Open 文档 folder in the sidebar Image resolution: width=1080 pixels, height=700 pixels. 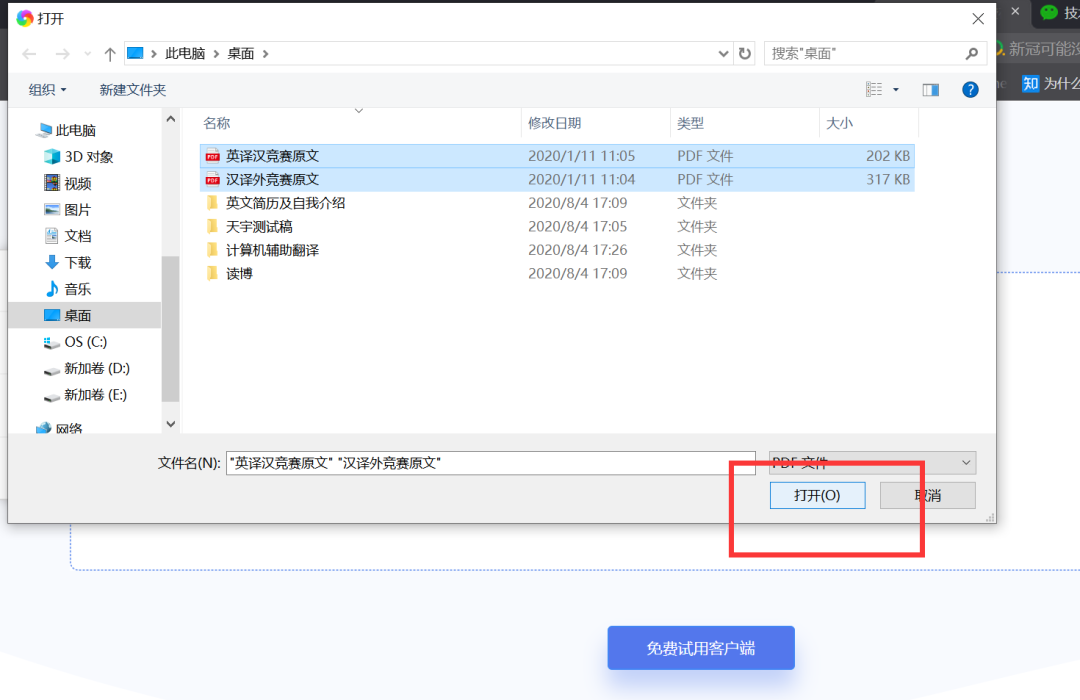68,236
